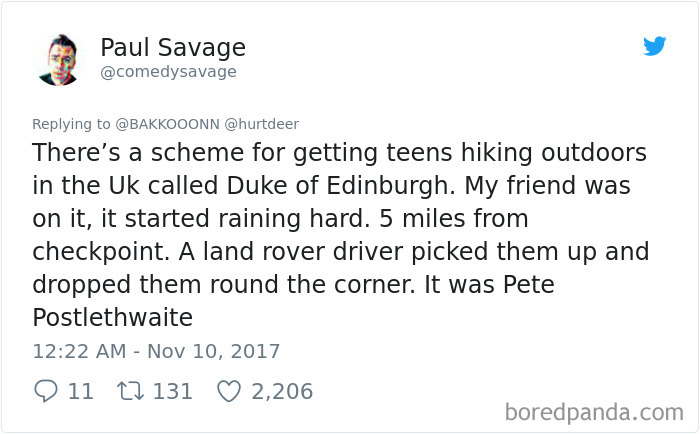The width and height of the screenshot is (700, 434).
Task: Click the retweet count 131
Action: tap(173, 391)
